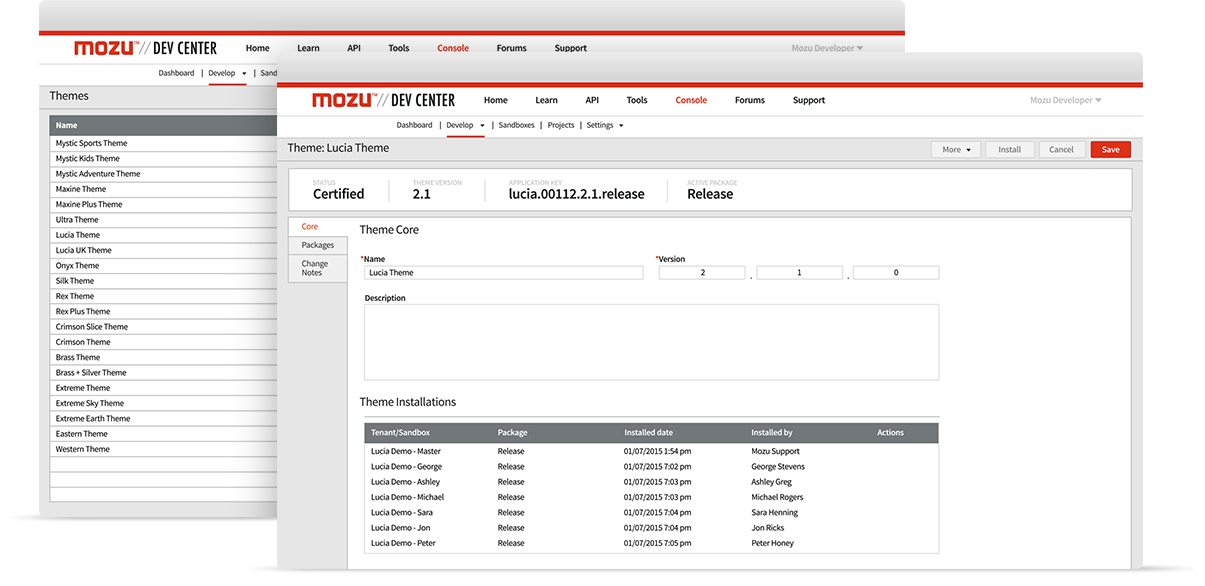Expand Mozu Developer account dropdown in front window
1205x586 pixels.
tap(1066, 100)
